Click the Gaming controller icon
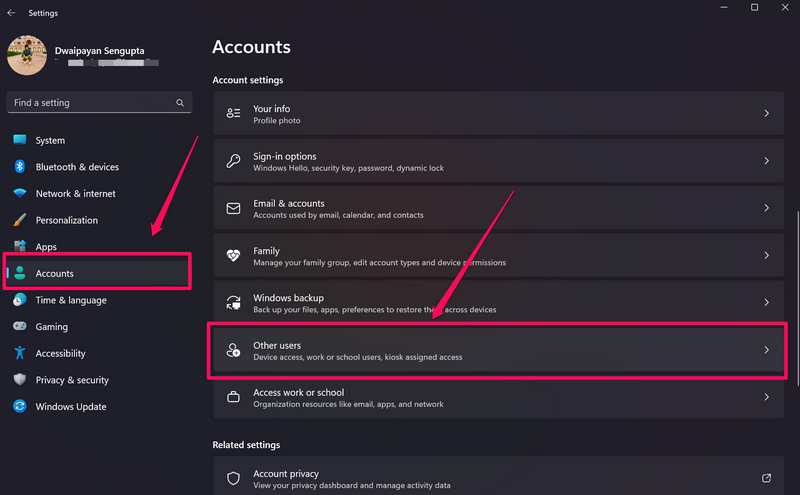Image resolution: width=800 pixels, height=495 pixels. click(20, 327)
